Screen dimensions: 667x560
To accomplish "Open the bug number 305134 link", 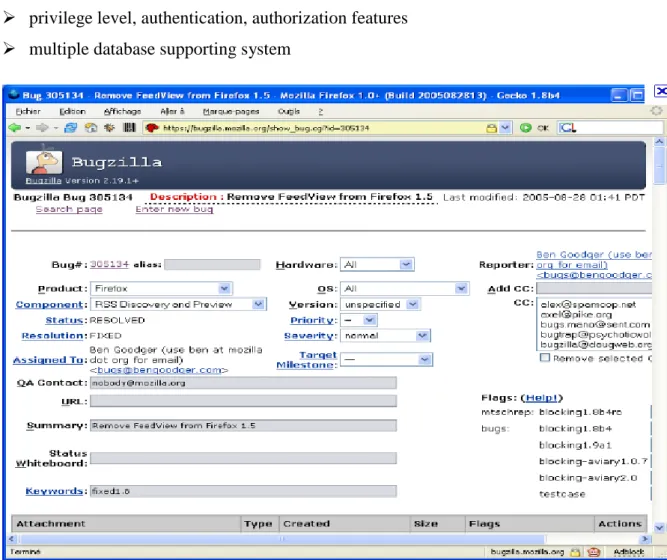I will click(x=109, y=264).
